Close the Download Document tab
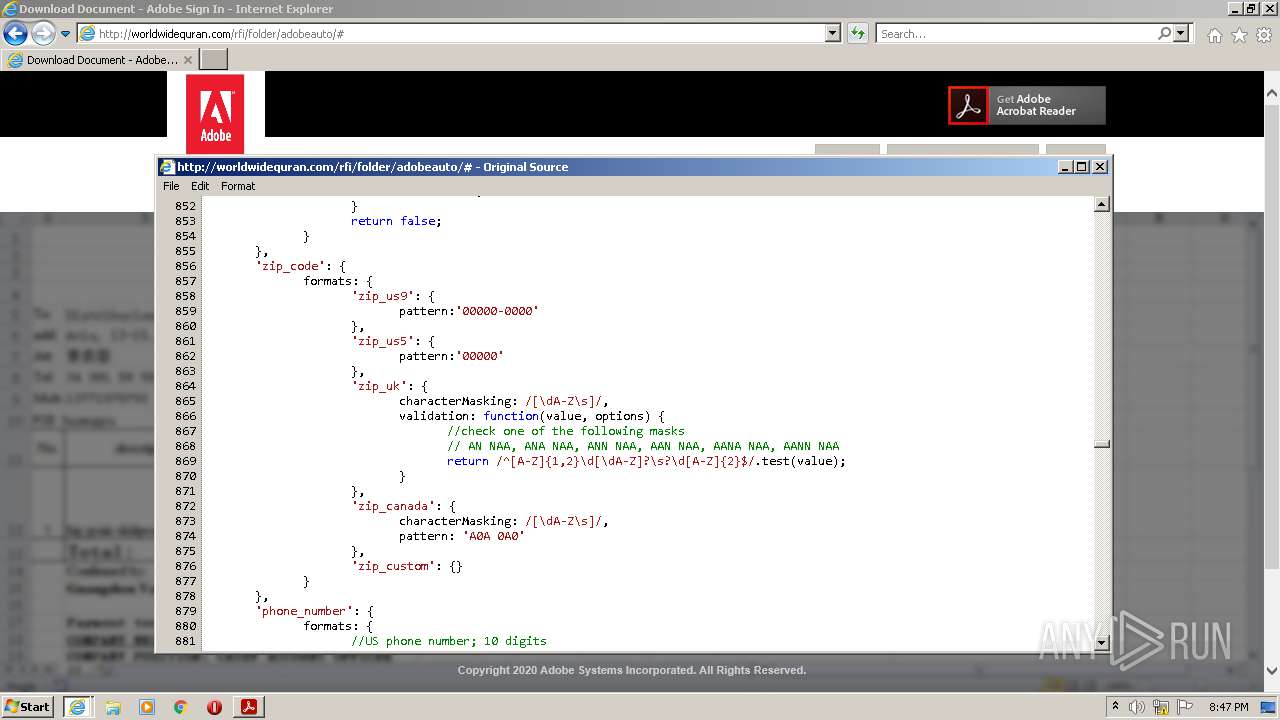The image size is (1280, 720). coord(187,60)
